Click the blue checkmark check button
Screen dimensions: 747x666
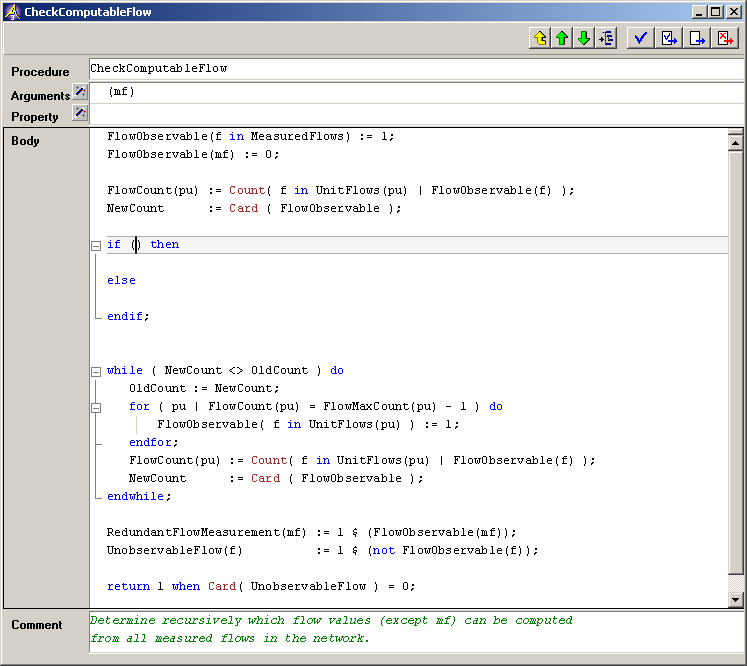pyautogui.click(x=640, y=38)
